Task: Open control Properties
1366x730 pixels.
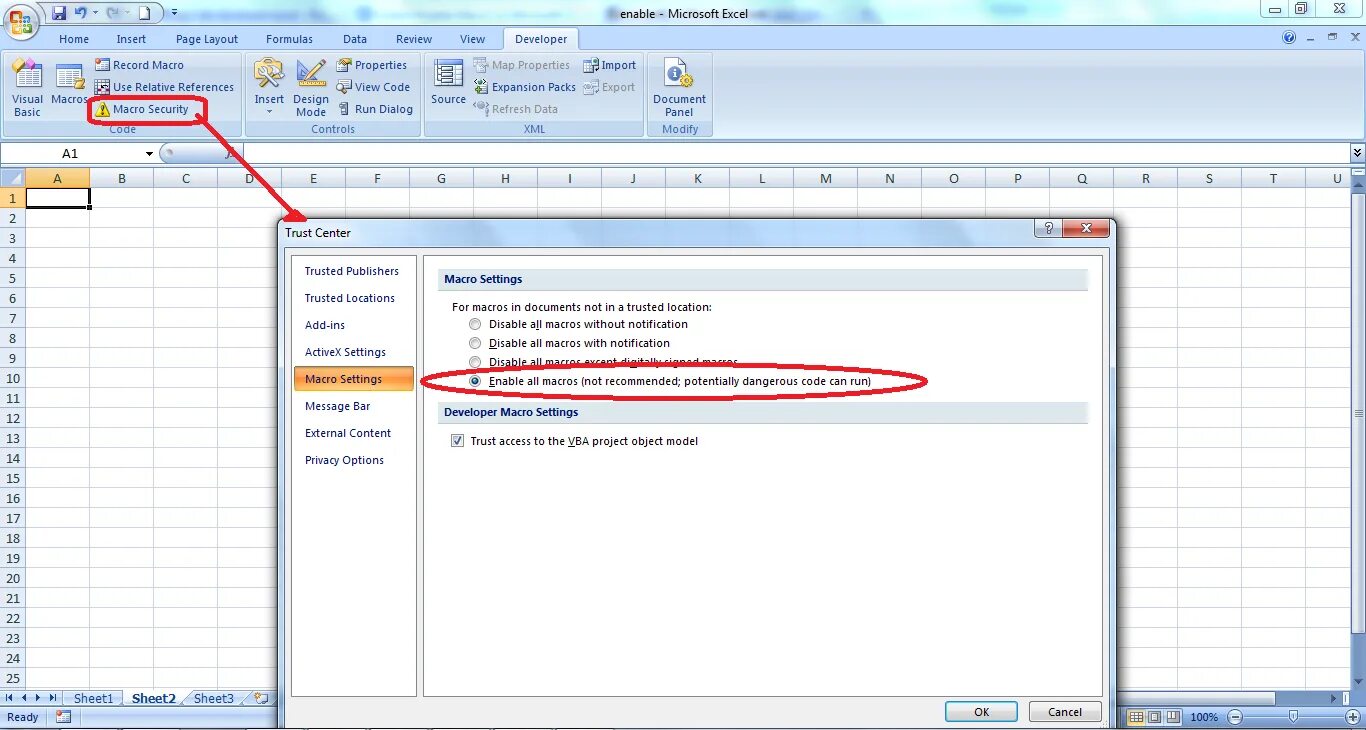Action: tap(371, 65)
